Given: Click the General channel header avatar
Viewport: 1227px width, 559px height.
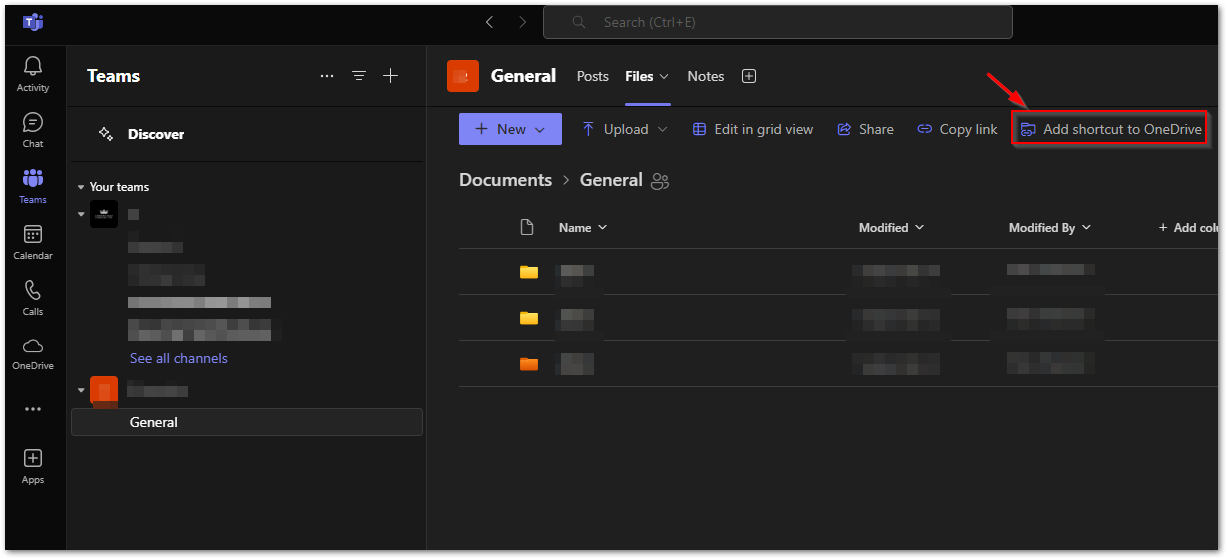Looking at the screenshot, I should pos(463,76).
